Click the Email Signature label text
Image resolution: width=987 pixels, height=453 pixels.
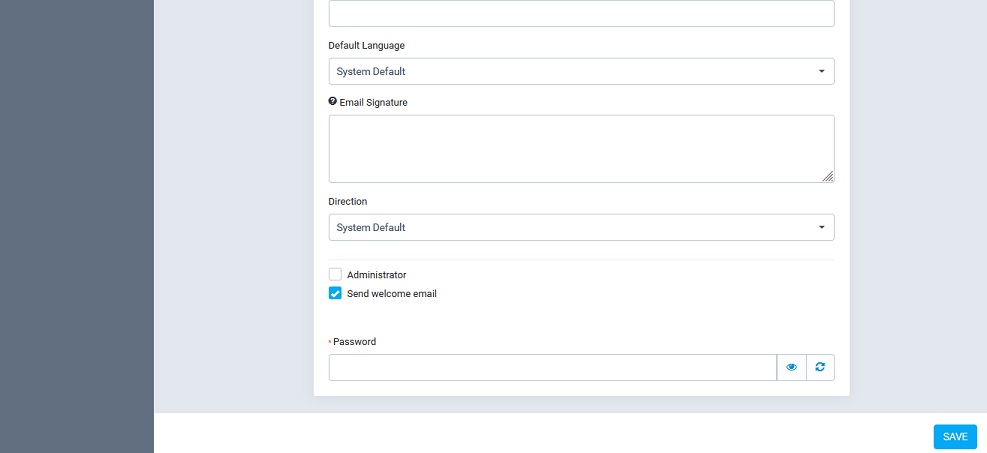[x=373, y=103]
